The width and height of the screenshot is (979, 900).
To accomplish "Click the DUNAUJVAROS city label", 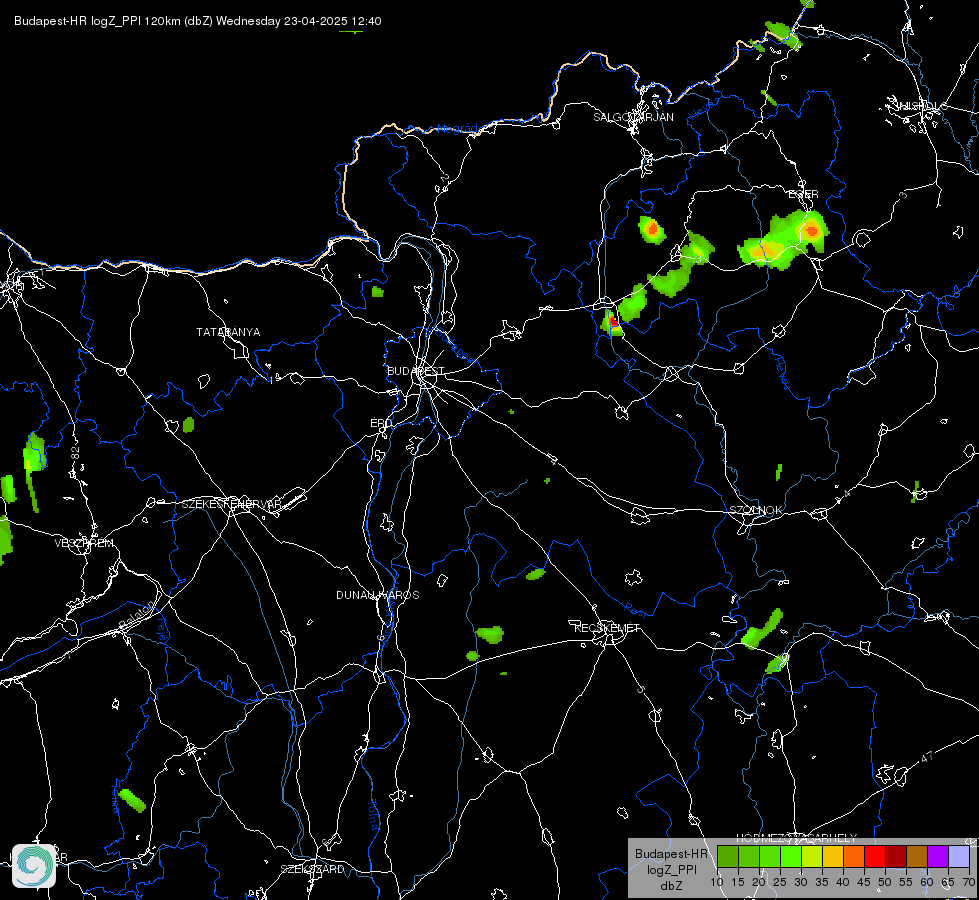I will [x=377, y=595].
